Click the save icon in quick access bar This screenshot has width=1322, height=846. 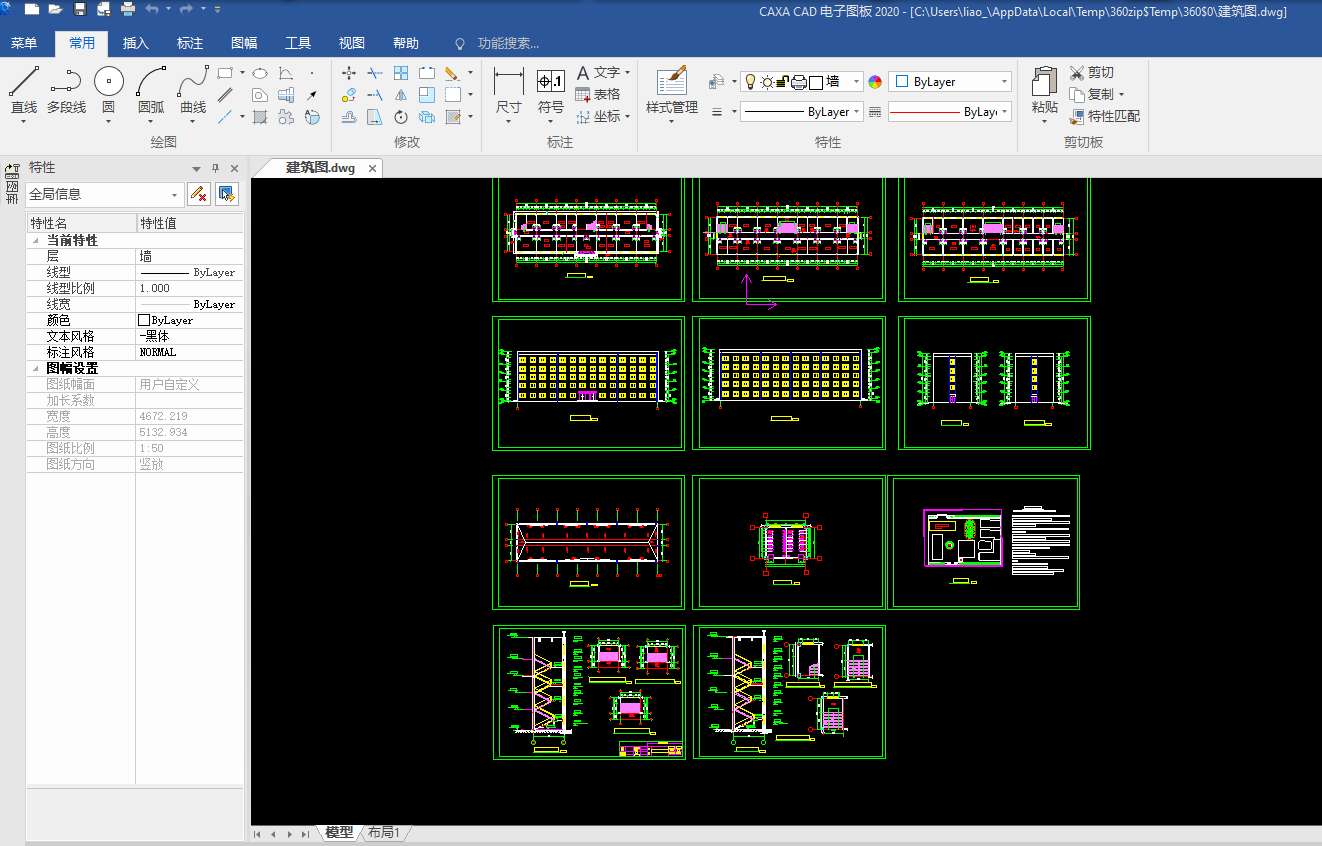click(x=80, y=10)
